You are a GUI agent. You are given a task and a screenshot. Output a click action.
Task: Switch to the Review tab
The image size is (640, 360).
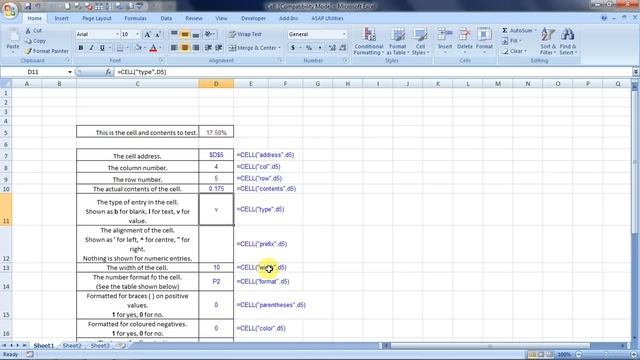pos(194,18)
